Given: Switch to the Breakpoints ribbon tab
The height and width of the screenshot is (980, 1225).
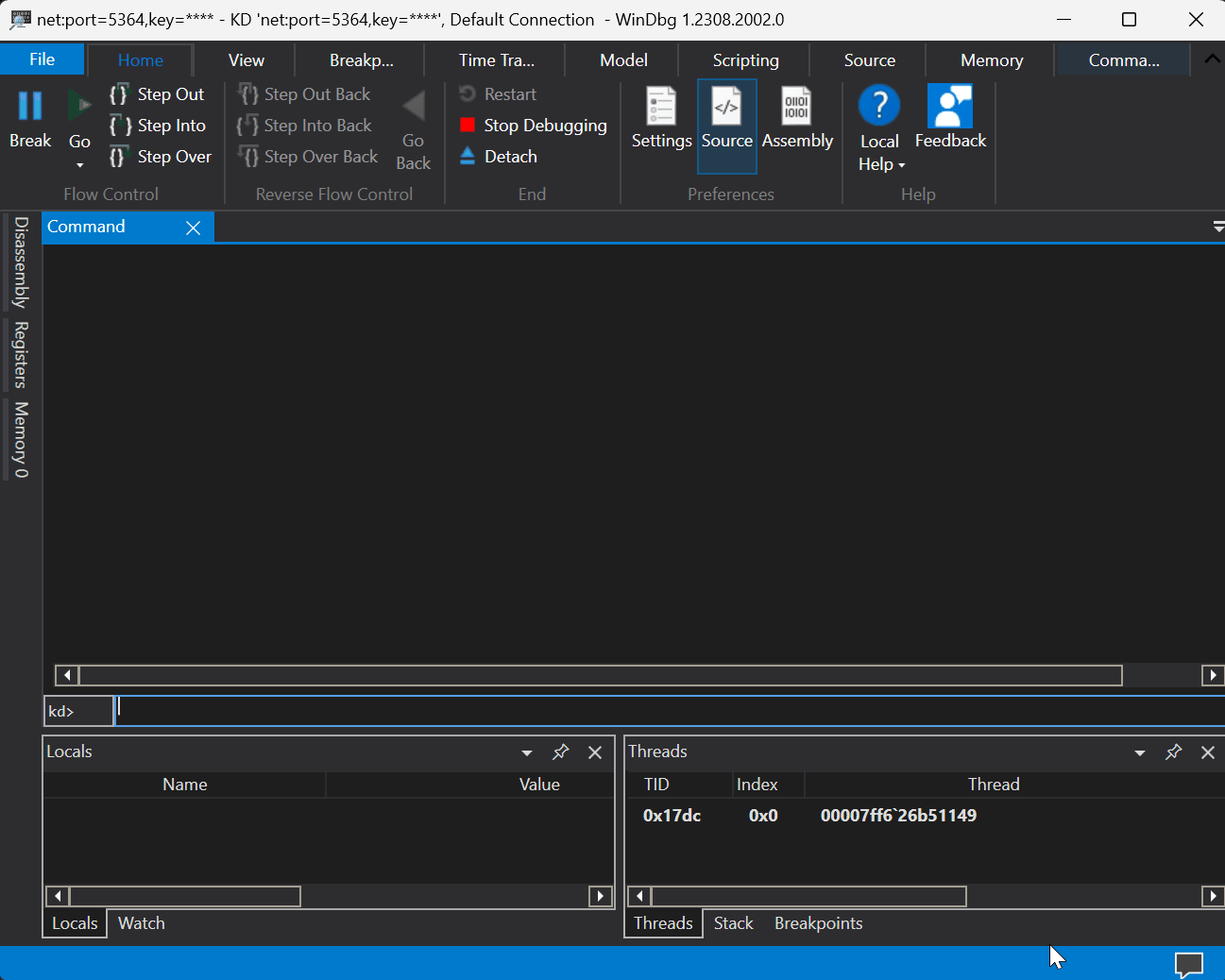Looking at the screenshot, I should [x=361, y=60].
